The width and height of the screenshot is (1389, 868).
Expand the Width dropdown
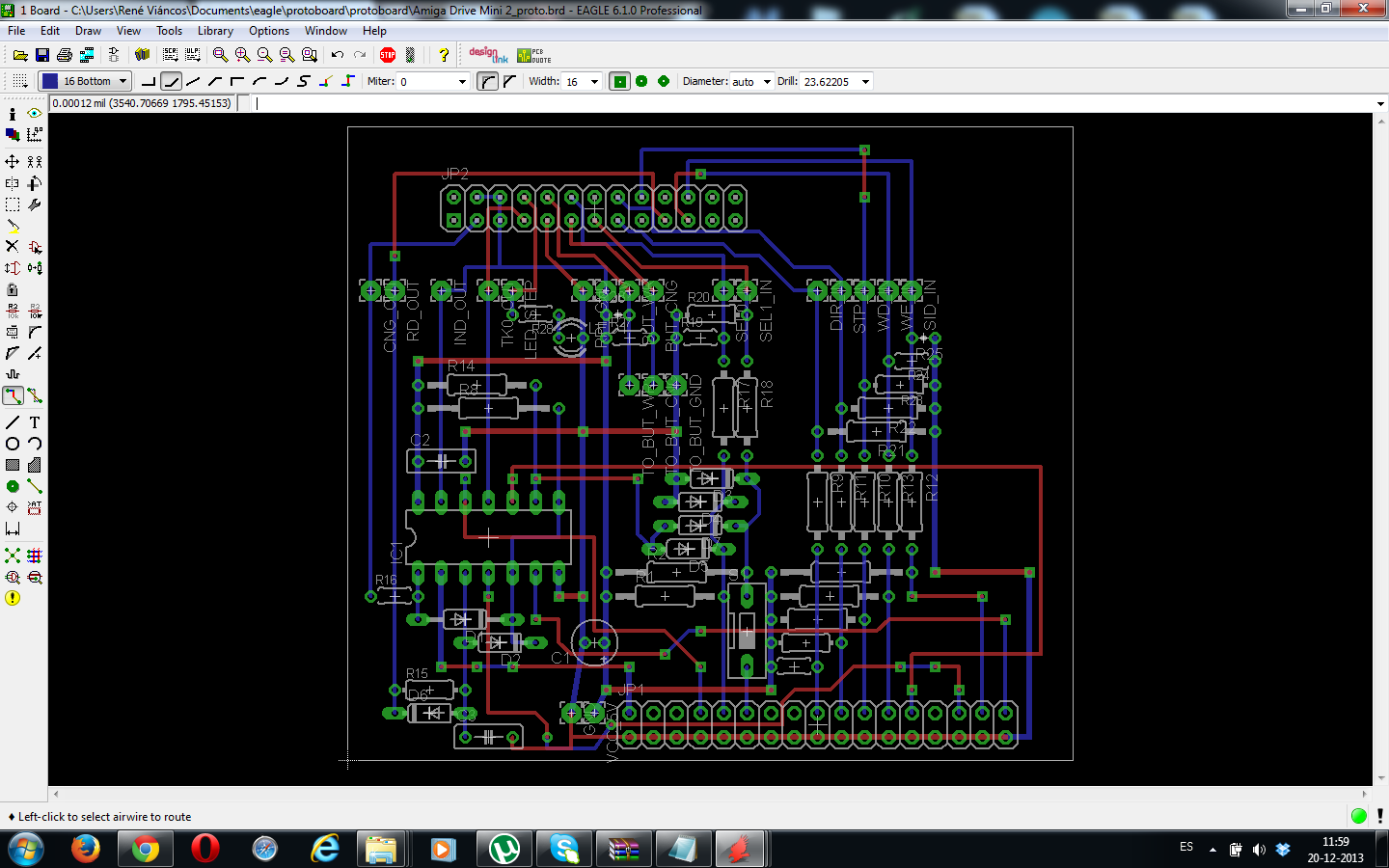pos(594,82)
